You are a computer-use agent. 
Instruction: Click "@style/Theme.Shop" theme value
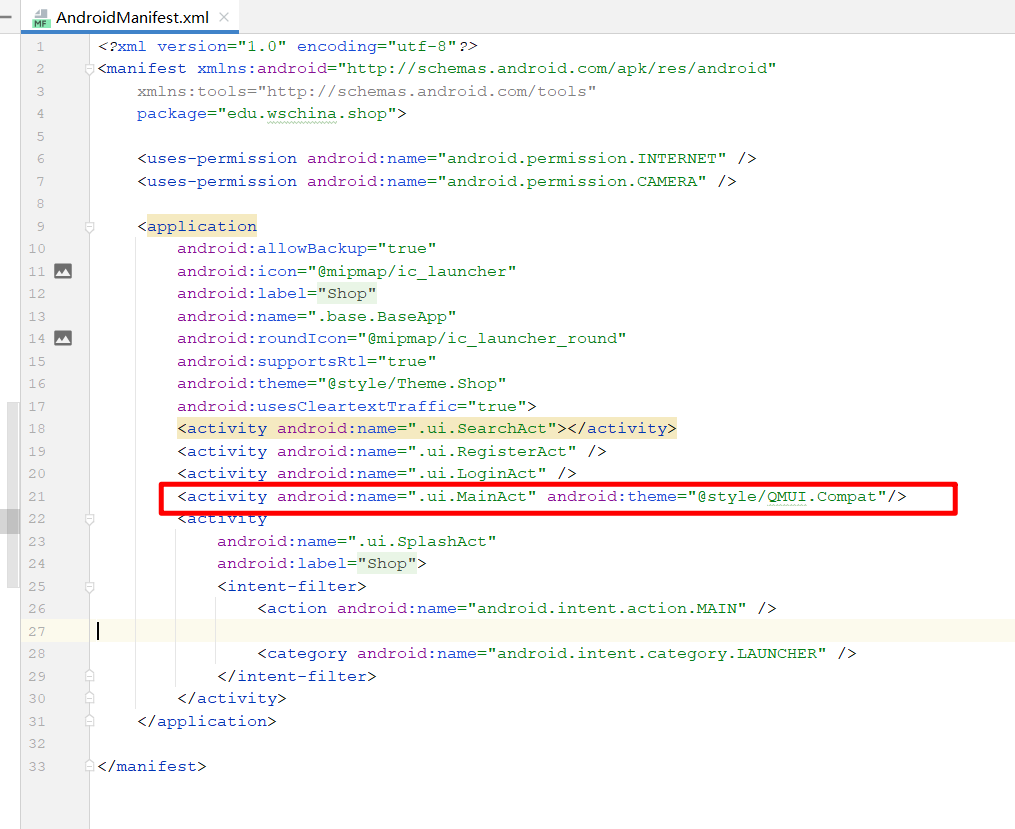(x=412, y=384)
